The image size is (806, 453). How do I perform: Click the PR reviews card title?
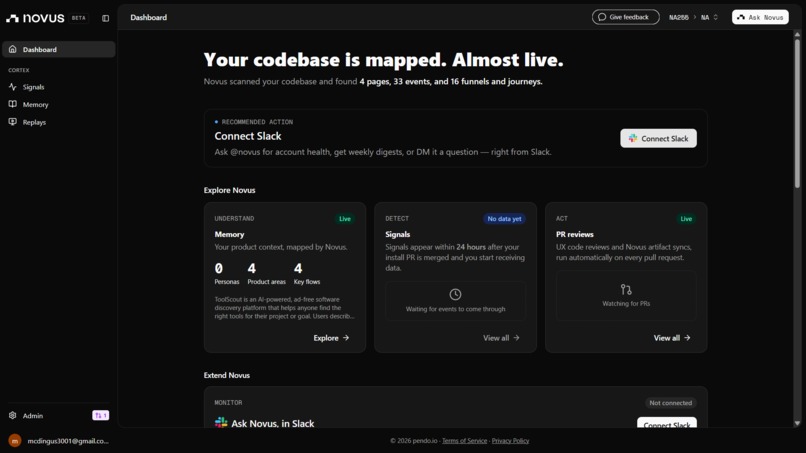[575, 234]
